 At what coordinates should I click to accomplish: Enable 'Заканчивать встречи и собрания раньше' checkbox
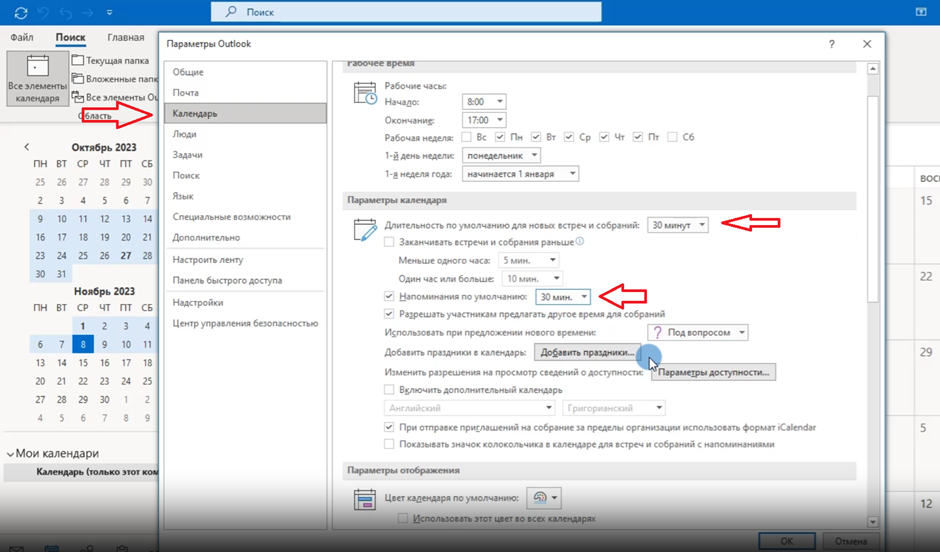[x=390, y=242]
